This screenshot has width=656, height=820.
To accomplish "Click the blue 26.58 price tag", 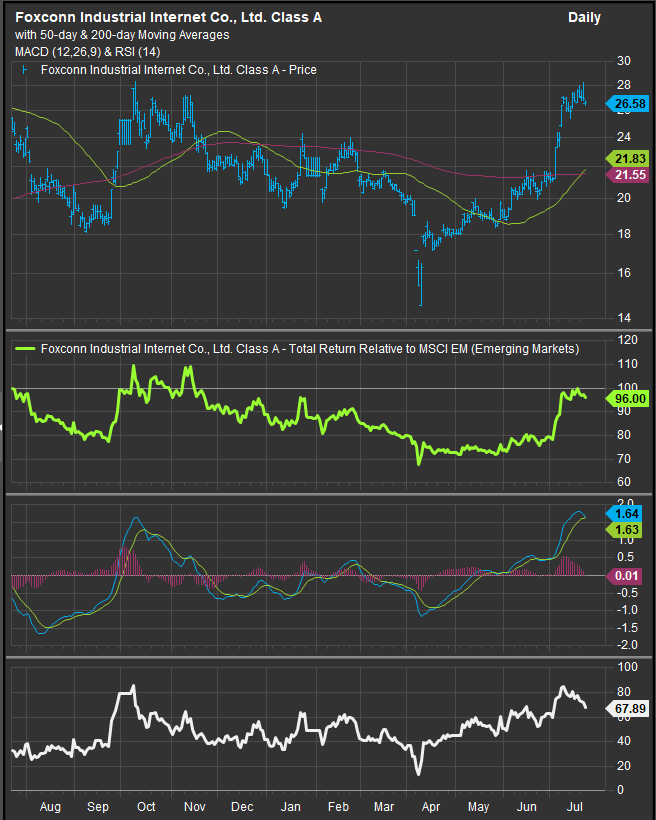I will pyautogui.click(x=629, y=103).
